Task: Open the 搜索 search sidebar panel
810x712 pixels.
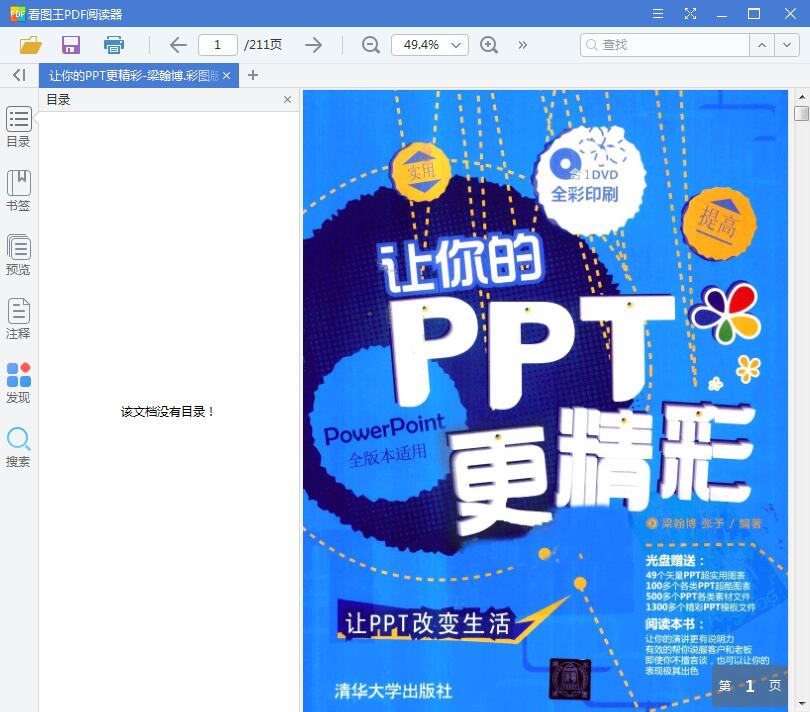Action: click(19, 447)
